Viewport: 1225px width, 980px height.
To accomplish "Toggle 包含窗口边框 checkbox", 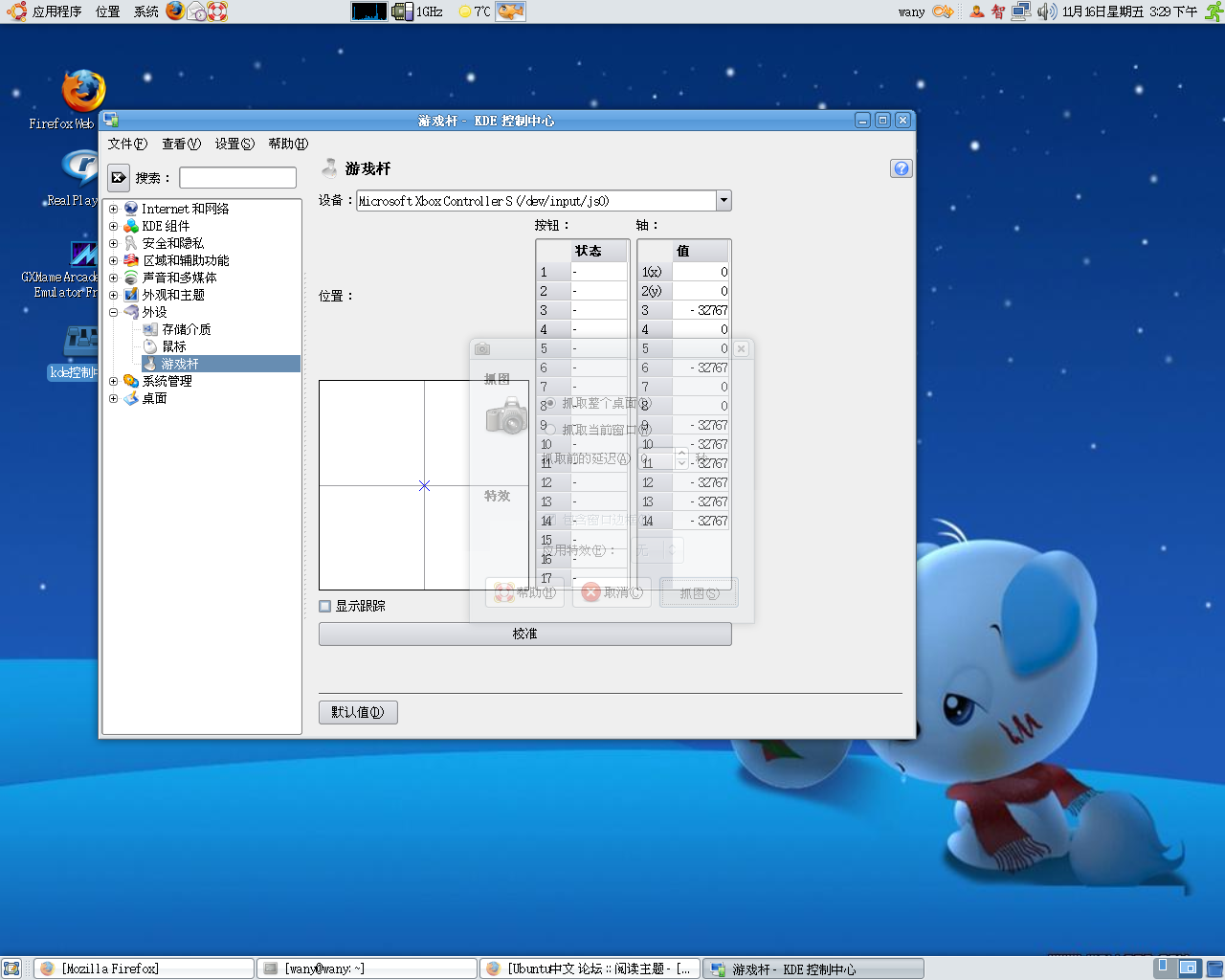I will point(549,520).
